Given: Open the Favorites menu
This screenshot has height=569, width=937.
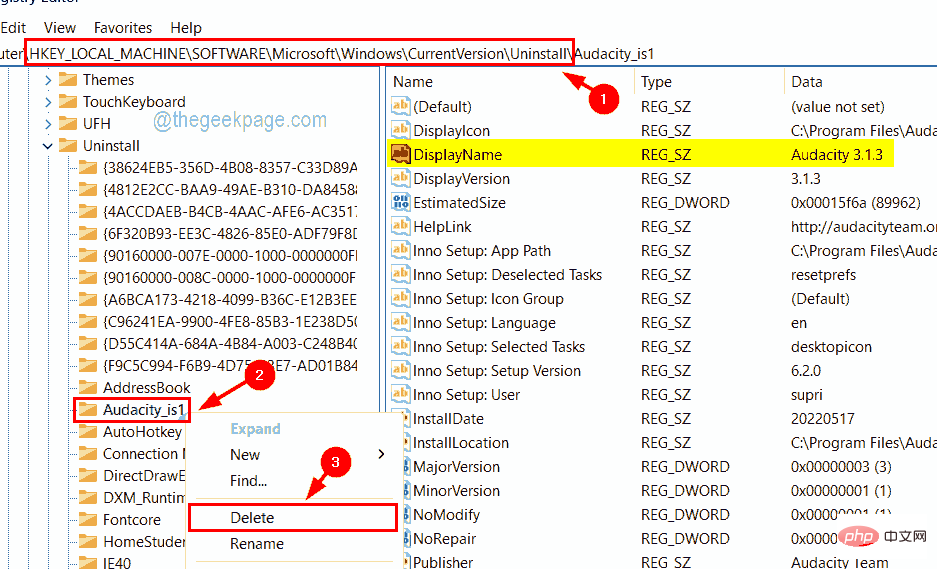Looking at the screenshot, I should tap(123, 27).
